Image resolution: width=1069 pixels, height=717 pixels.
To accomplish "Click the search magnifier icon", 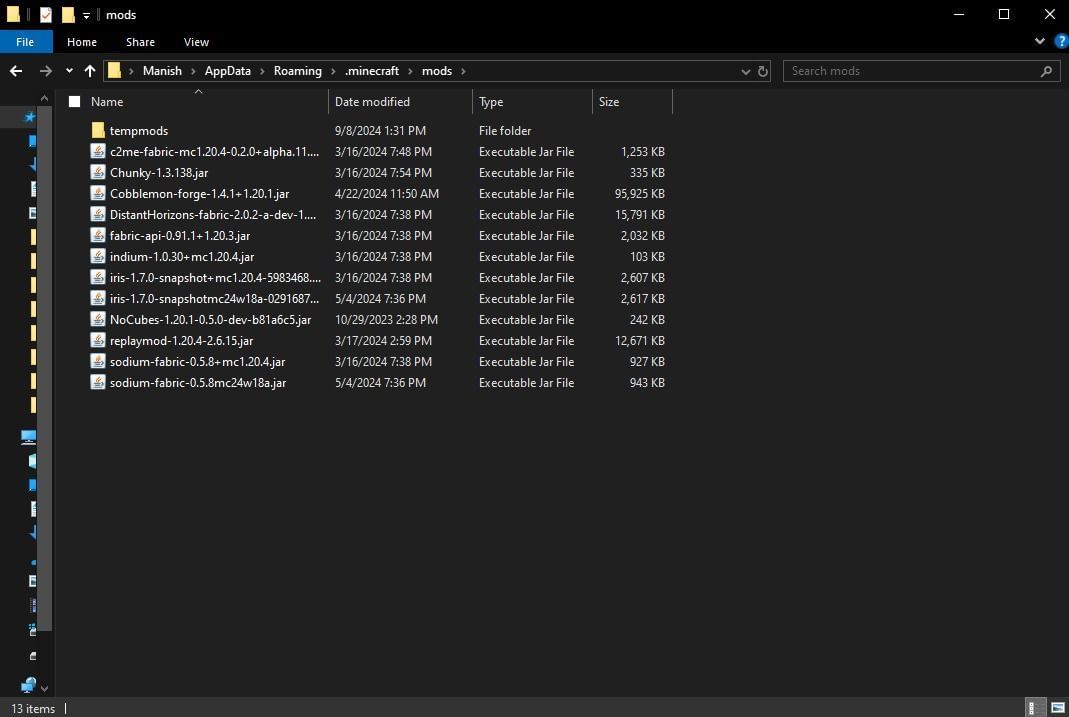I will [x=1047, y=71].
